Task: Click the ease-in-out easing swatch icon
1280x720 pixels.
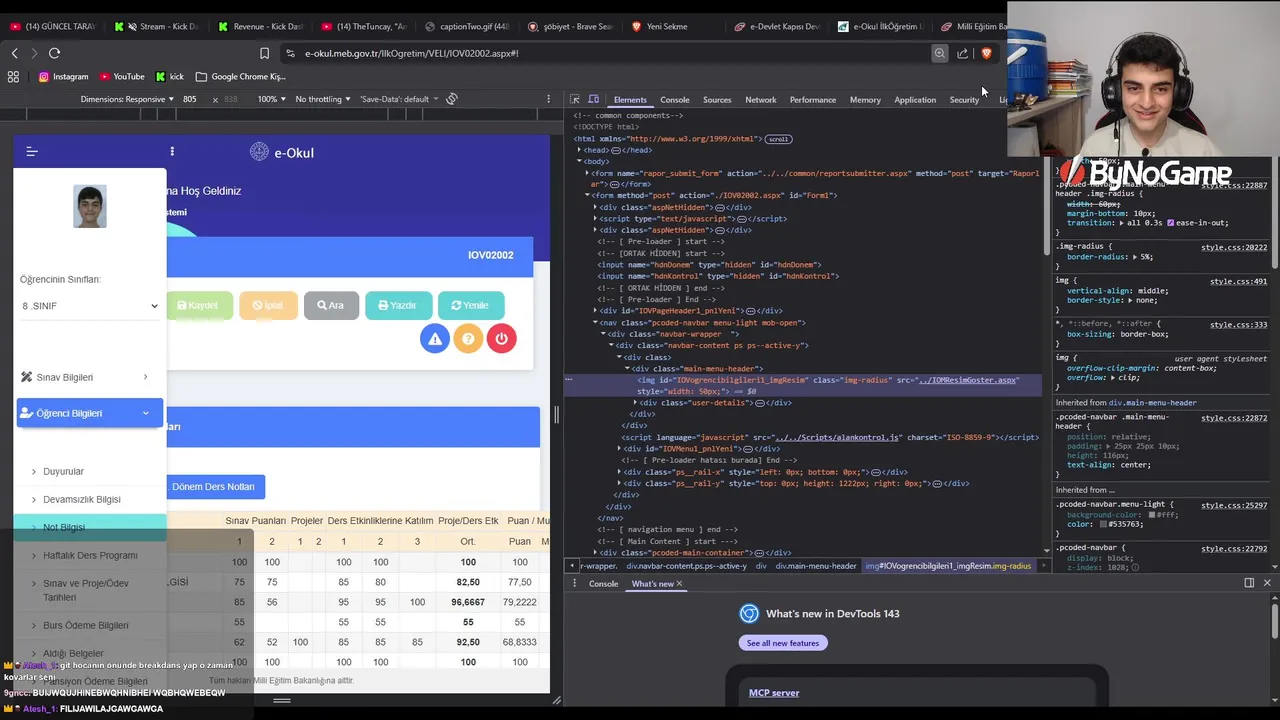Action: (1171, 223)
